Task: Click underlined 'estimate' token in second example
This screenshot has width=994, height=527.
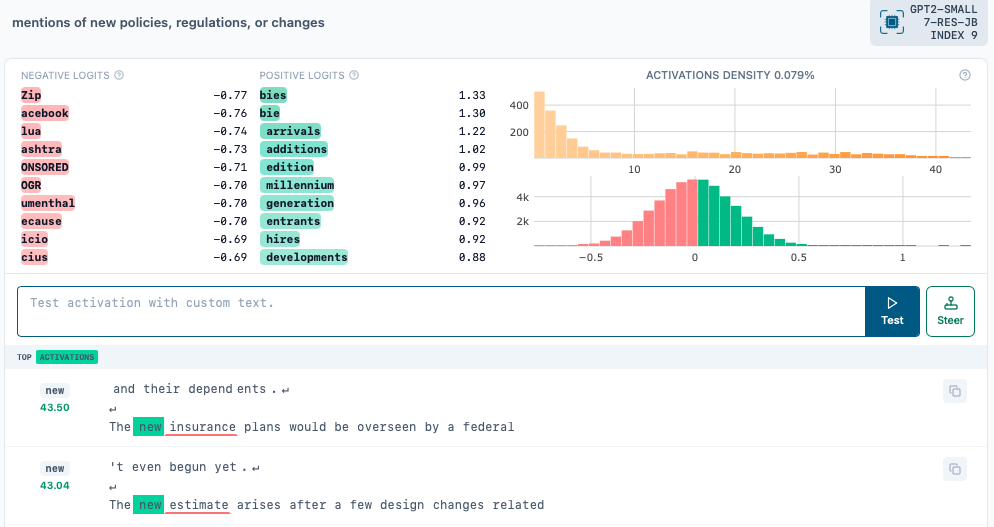Action: (199, 505)
